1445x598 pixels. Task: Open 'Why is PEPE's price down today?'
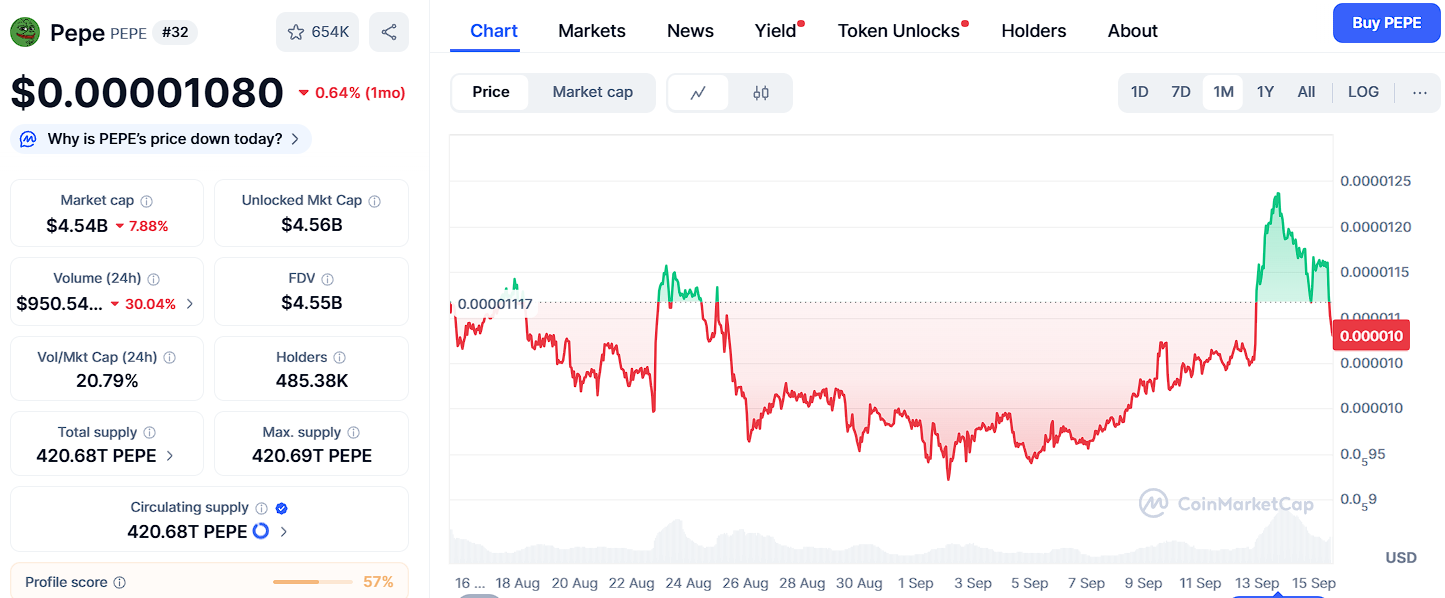(161, 139)
